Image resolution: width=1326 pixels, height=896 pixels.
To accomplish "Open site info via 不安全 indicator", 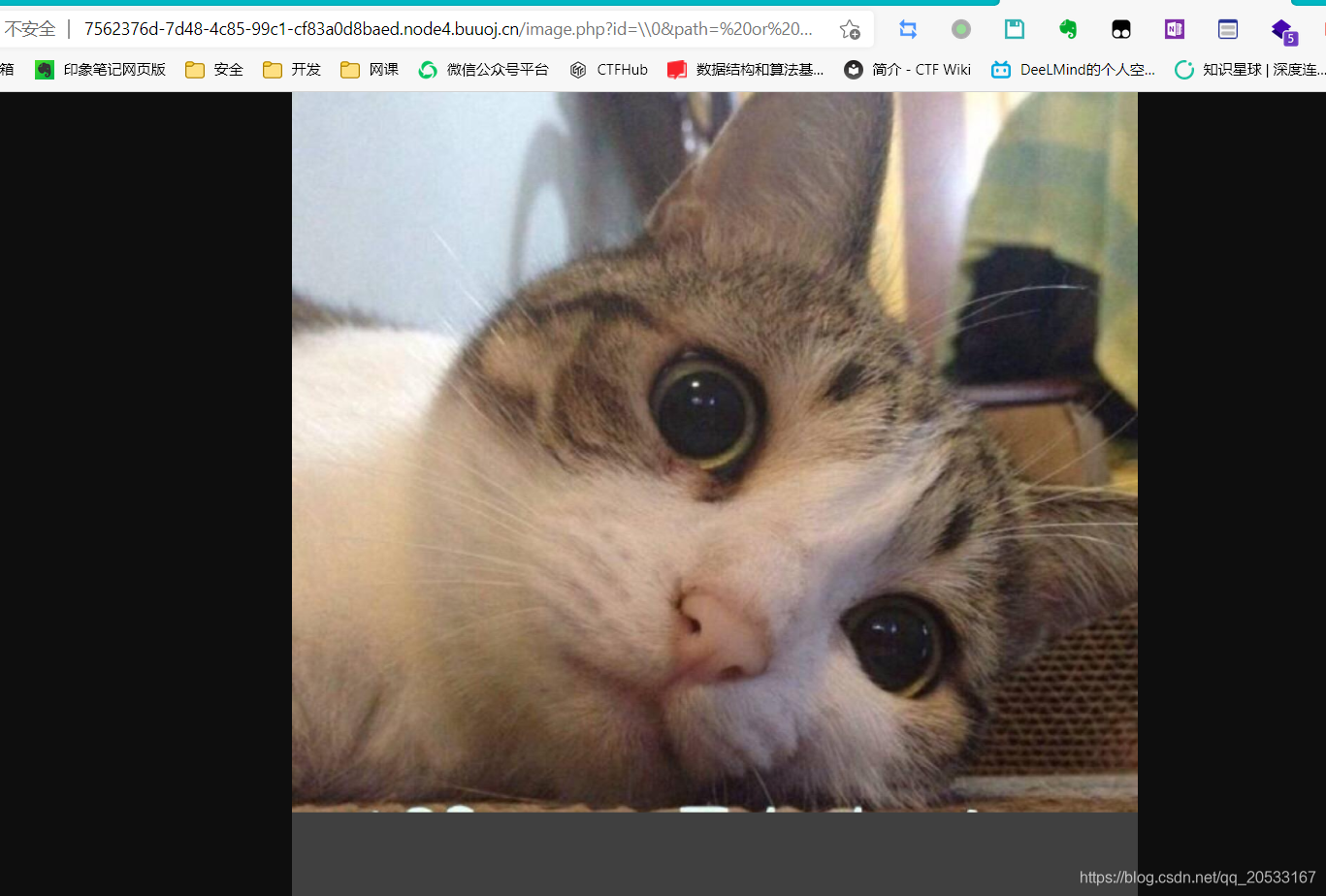I will (32, 29).
